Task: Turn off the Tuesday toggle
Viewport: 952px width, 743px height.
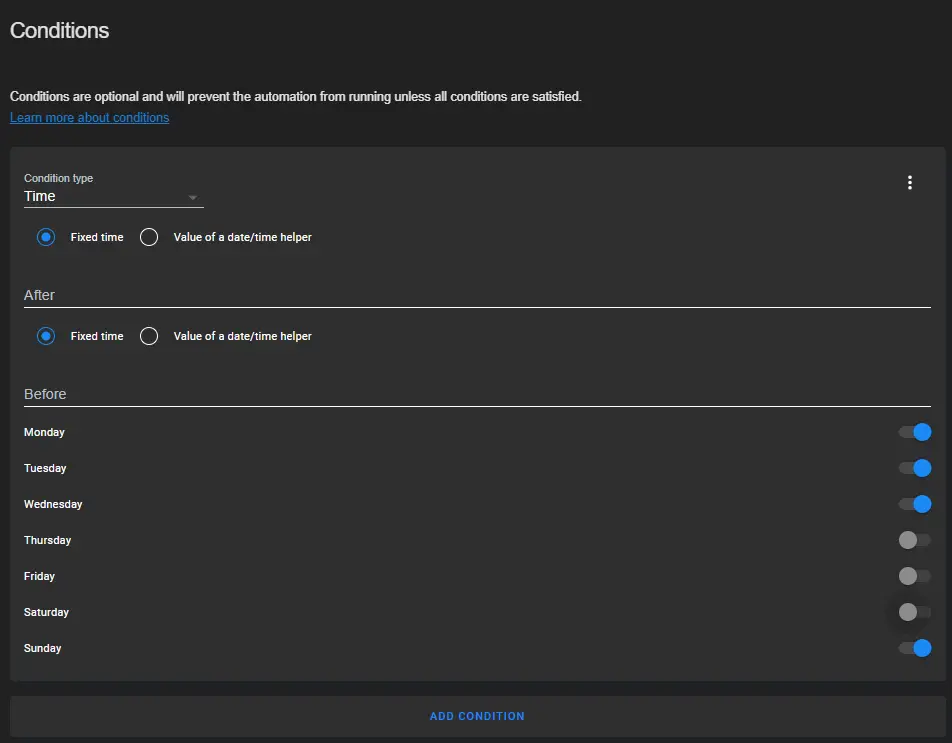Action: click(915, 468)
